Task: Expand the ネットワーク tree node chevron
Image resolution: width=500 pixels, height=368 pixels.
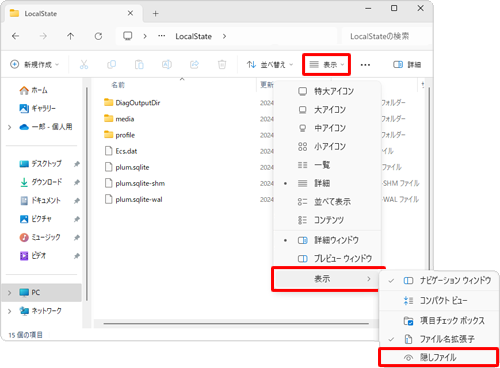Action: point(9,311)
